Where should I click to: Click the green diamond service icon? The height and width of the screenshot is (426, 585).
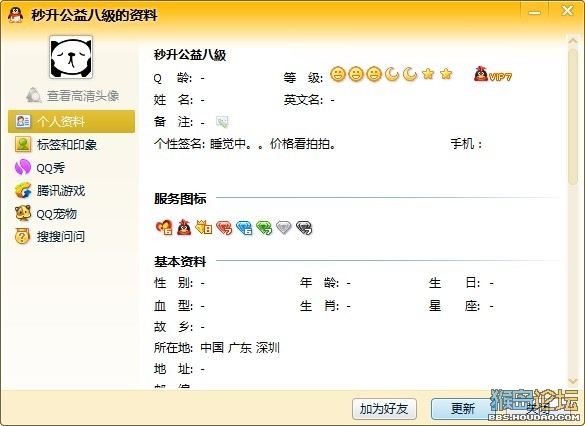264,228
